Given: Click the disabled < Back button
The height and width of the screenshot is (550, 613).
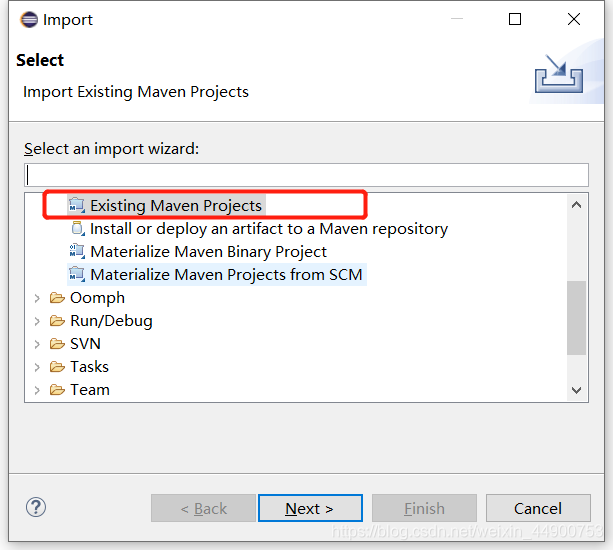Looking at the screenshot, I should click(x=203, y=508).
